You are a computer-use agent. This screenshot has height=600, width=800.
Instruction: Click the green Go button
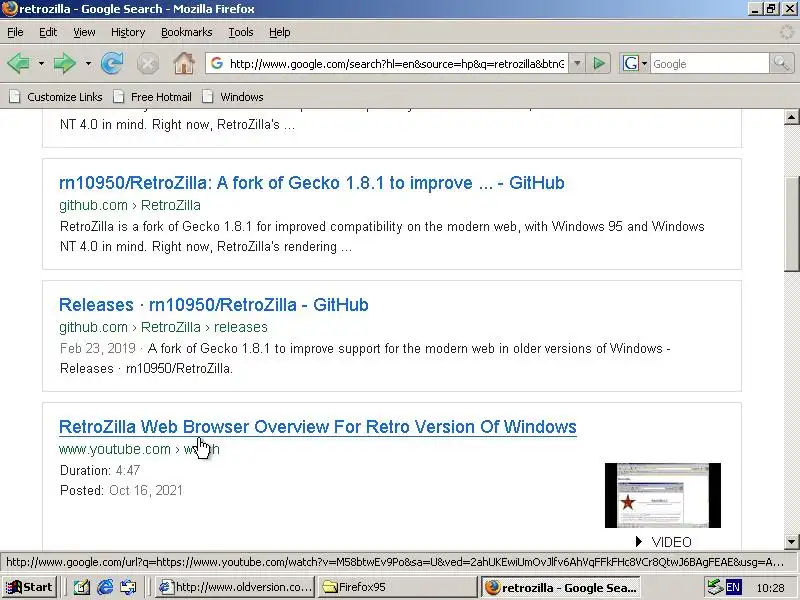click(599, 64)
